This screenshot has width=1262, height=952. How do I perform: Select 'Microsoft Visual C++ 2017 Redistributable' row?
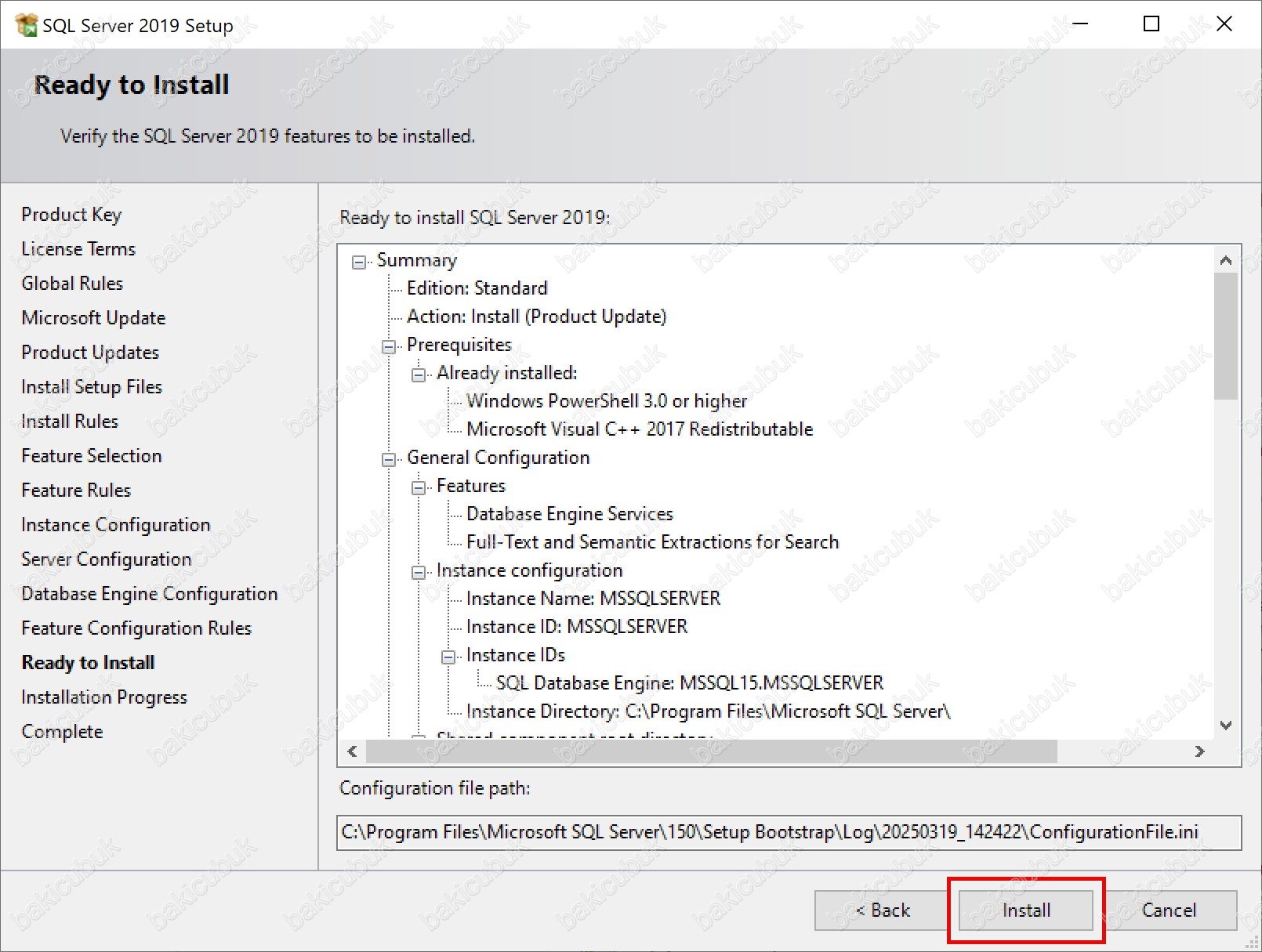(x=640, y=429)
